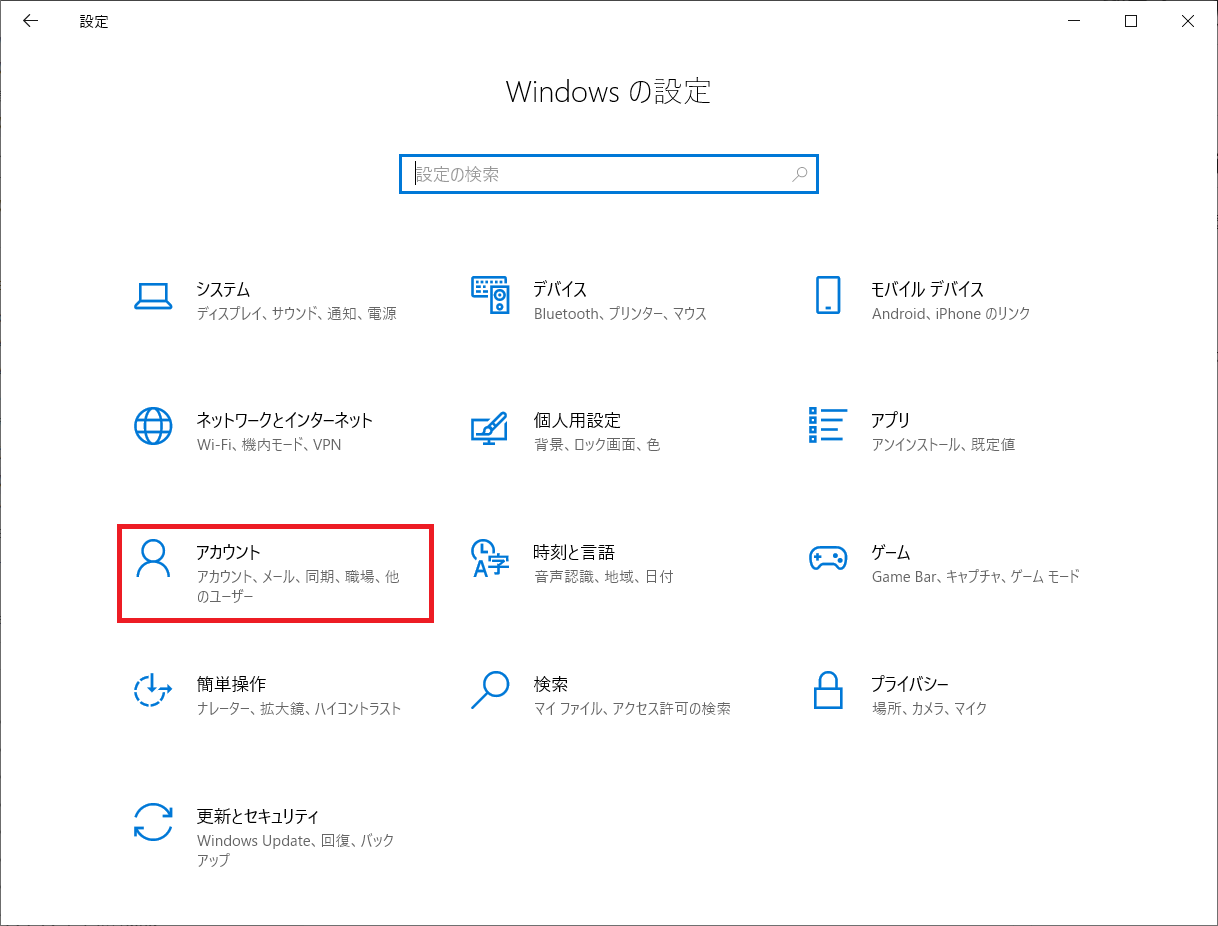Image resolution: width=1218 pixels, height=926 pixels.
Task: Click the Ease of Access icon
Action: coord(153,691)
